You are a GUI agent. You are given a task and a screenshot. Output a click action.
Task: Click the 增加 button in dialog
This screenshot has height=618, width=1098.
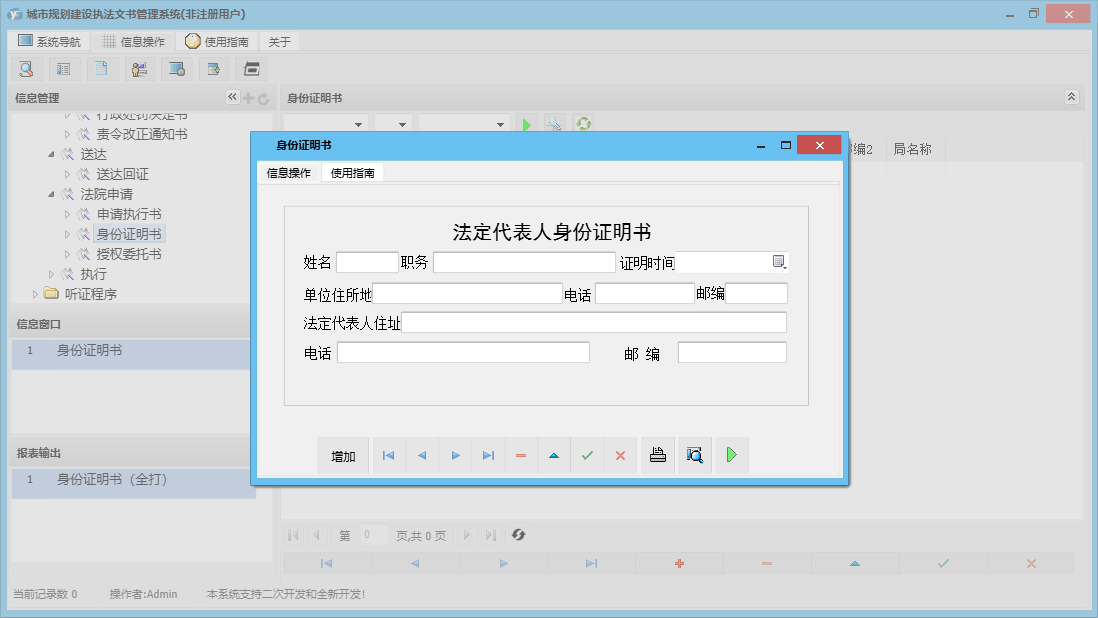tap(342, 455)
